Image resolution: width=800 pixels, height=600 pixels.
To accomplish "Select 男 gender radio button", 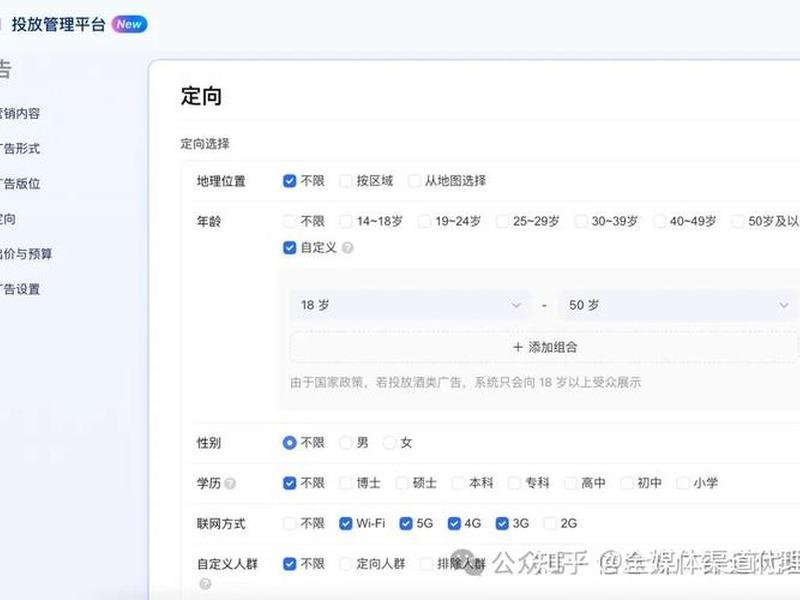I will [x=345, y=442].
